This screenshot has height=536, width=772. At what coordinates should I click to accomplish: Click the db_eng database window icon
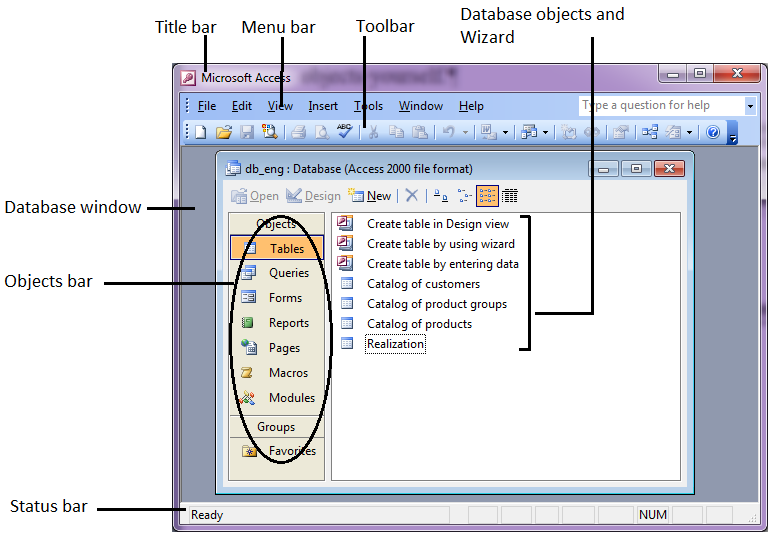click(233, 168)
